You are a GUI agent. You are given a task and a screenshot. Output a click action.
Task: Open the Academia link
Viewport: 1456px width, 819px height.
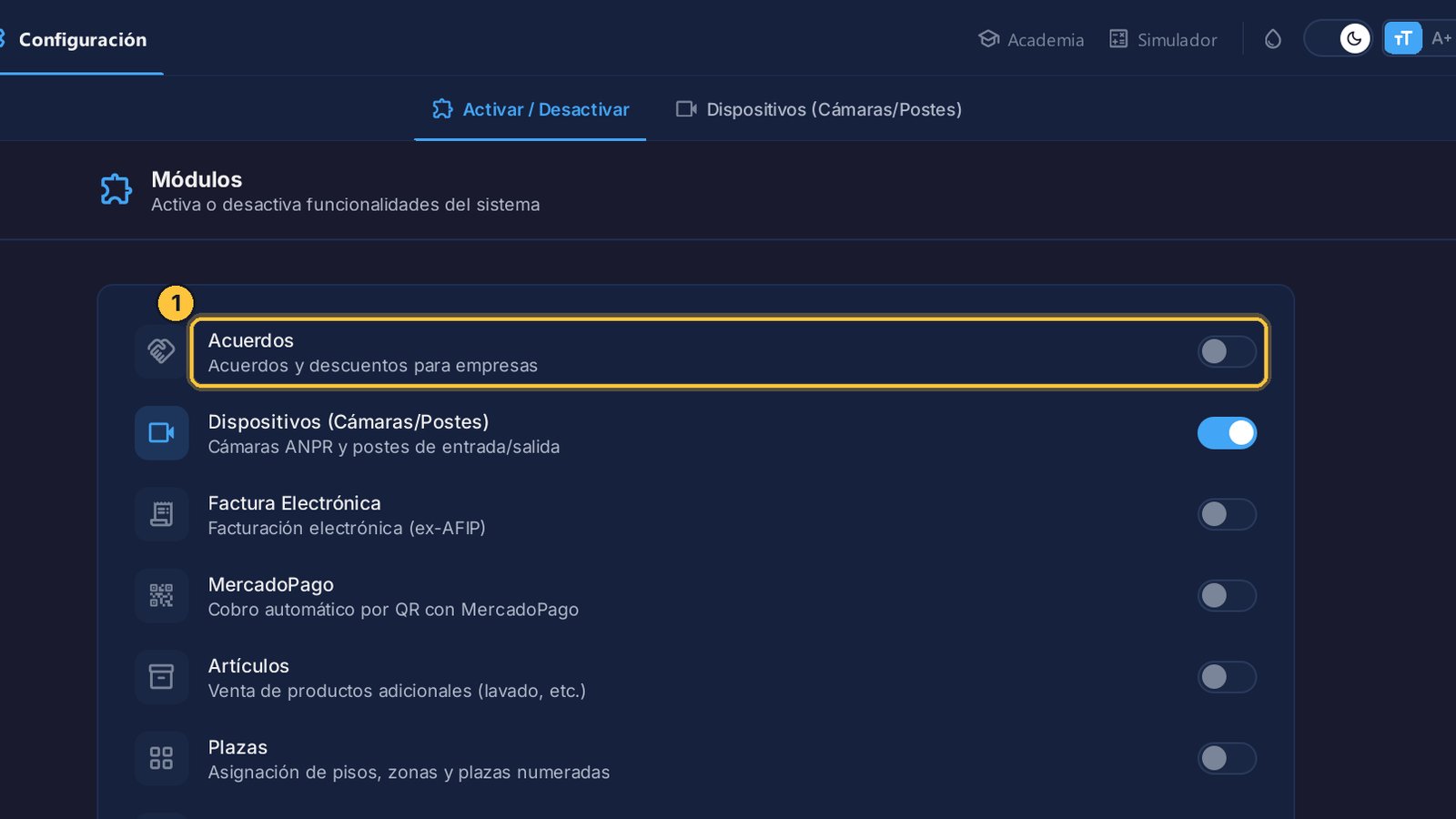1031,39
